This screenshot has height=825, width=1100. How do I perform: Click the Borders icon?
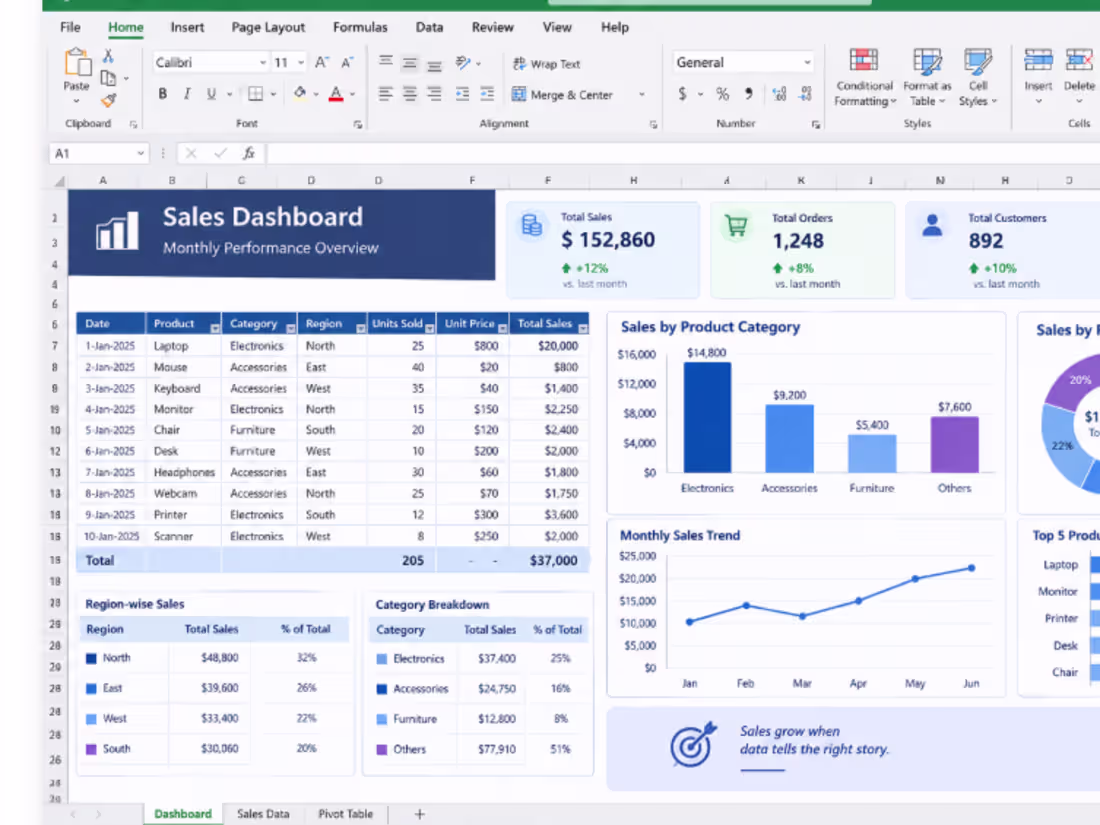255,94
